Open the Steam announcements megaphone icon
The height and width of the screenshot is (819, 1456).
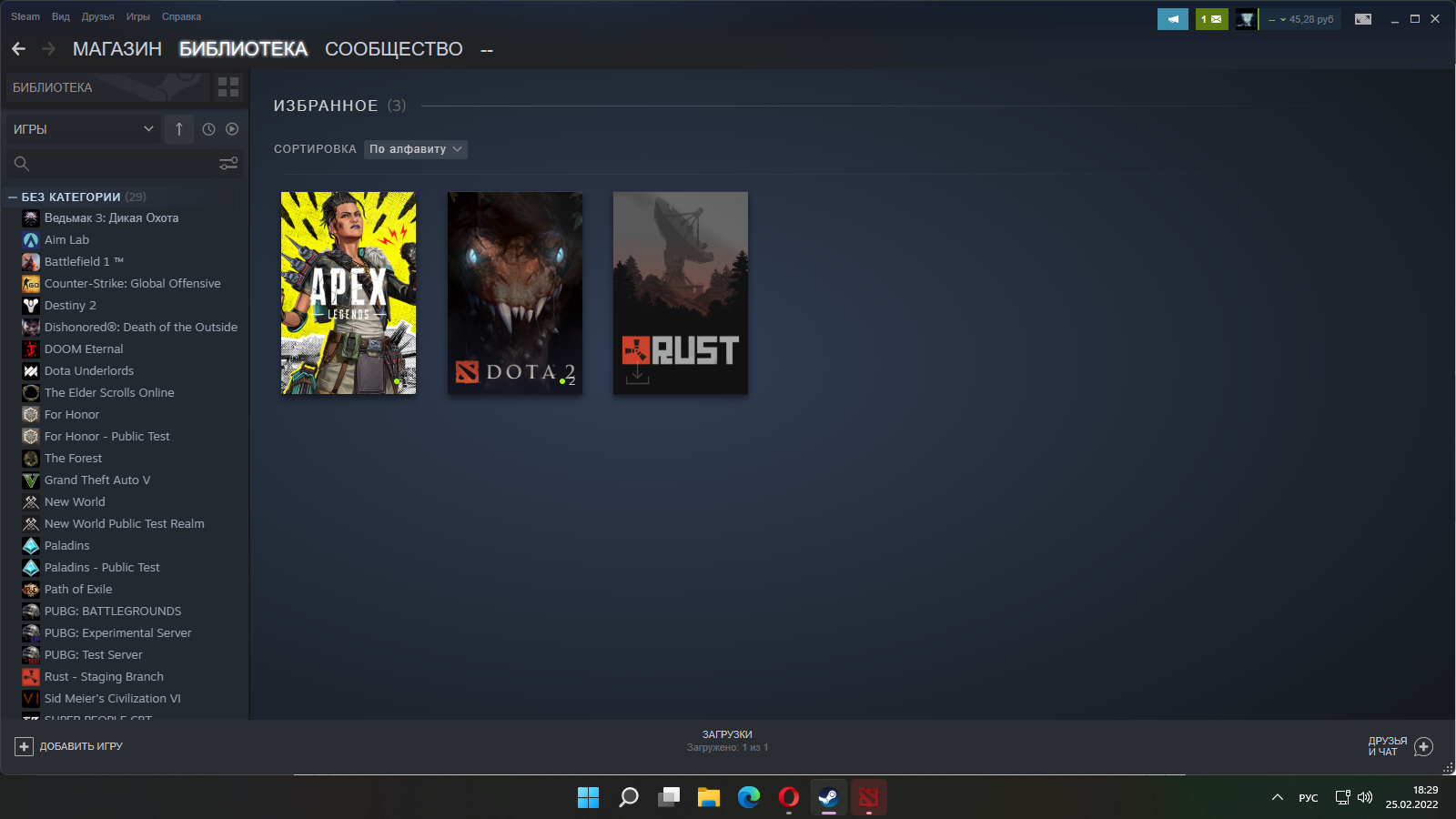[1173, 19]
